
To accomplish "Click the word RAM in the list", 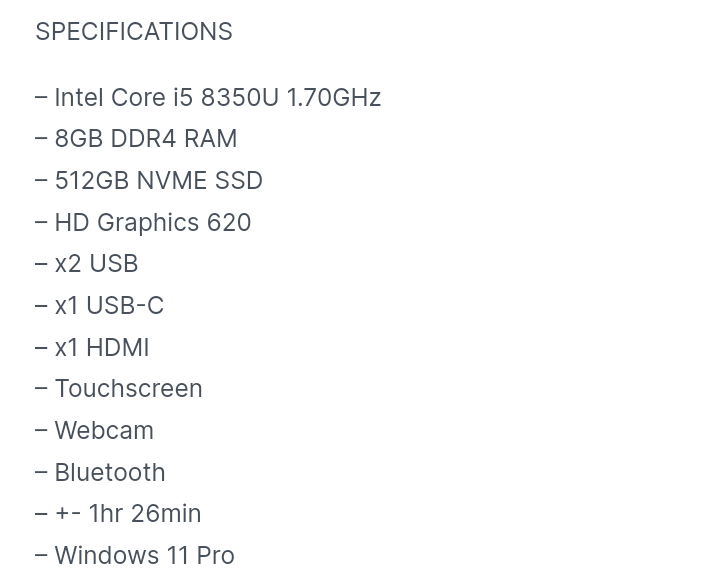I will click(x=210, y=138).
